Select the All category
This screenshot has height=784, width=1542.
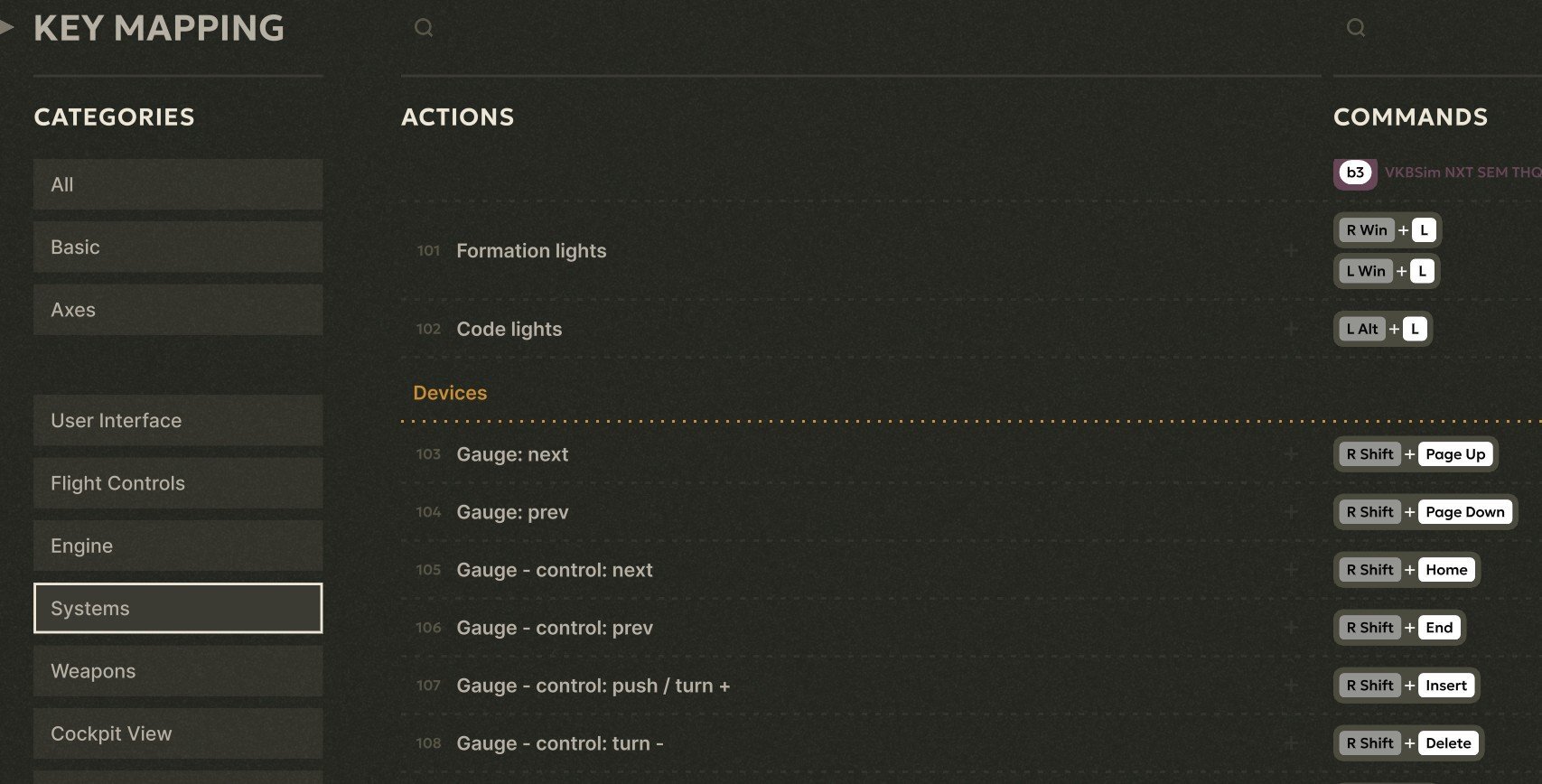(178, 184)
